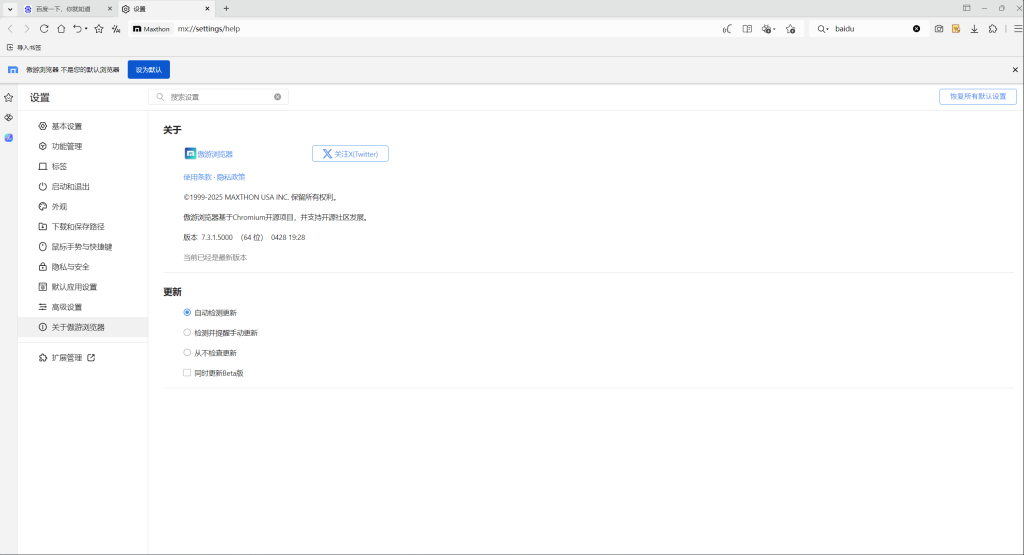
Task: Dismiss the default browser notification bar
Action: point(1015,70)
